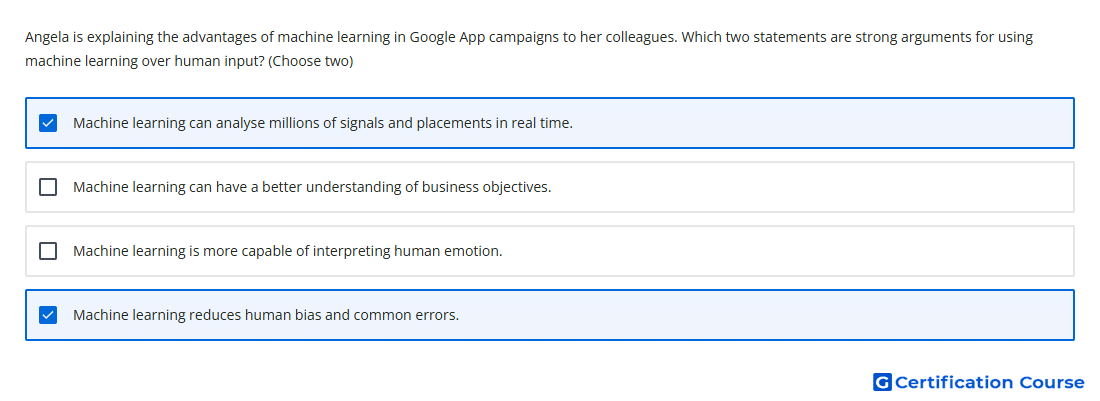Untick the blue checkmark beside "human bias" answer
The width and height of the screenshot is (1100, 401).
(x=48, y=315)
